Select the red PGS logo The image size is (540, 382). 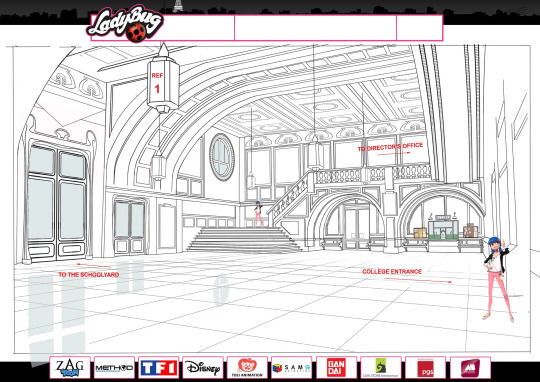point(425,368)
